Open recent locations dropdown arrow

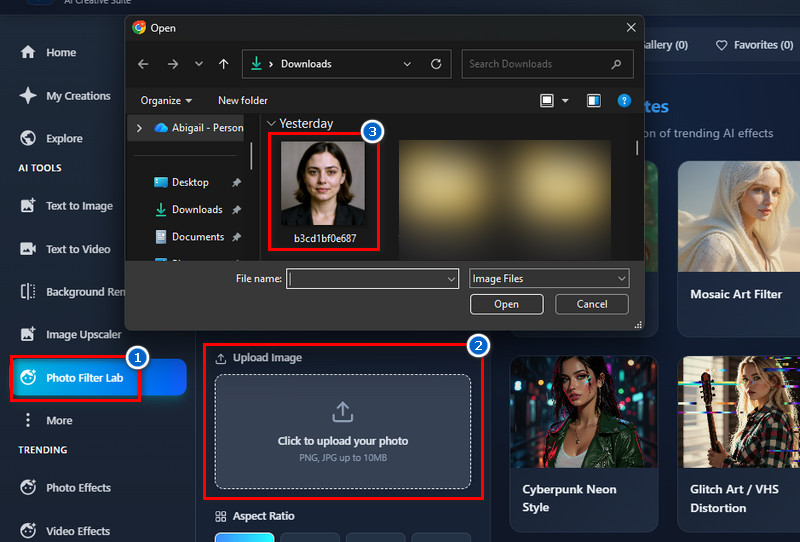pos(199,64)
